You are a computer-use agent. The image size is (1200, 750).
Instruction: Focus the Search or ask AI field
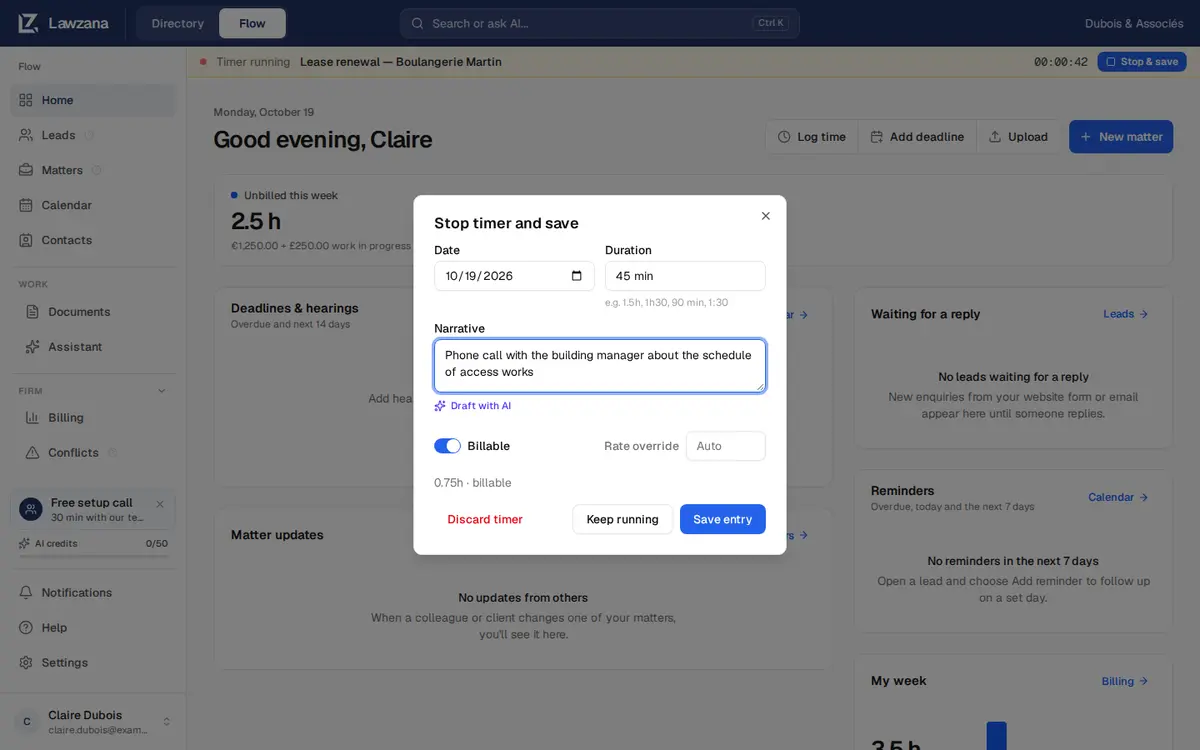600,23
